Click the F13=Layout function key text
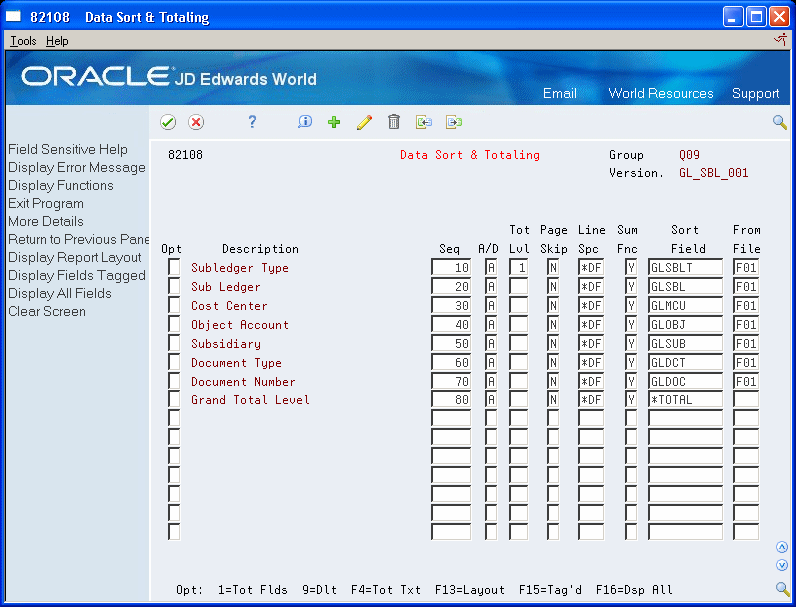 point(470,590)
